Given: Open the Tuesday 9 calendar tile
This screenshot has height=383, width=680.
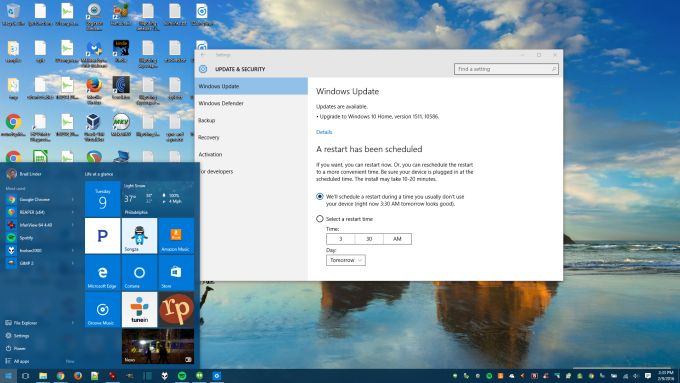Looking at the screenshot, I should click(102, 199).
